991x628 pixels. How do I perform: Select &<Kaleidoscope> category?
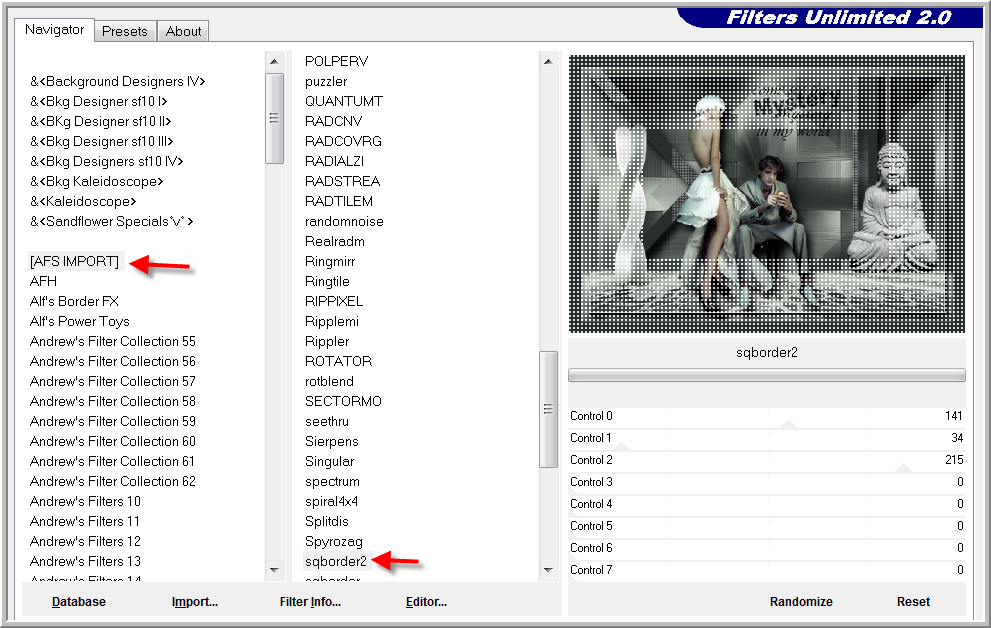click(x=83, y=202)
